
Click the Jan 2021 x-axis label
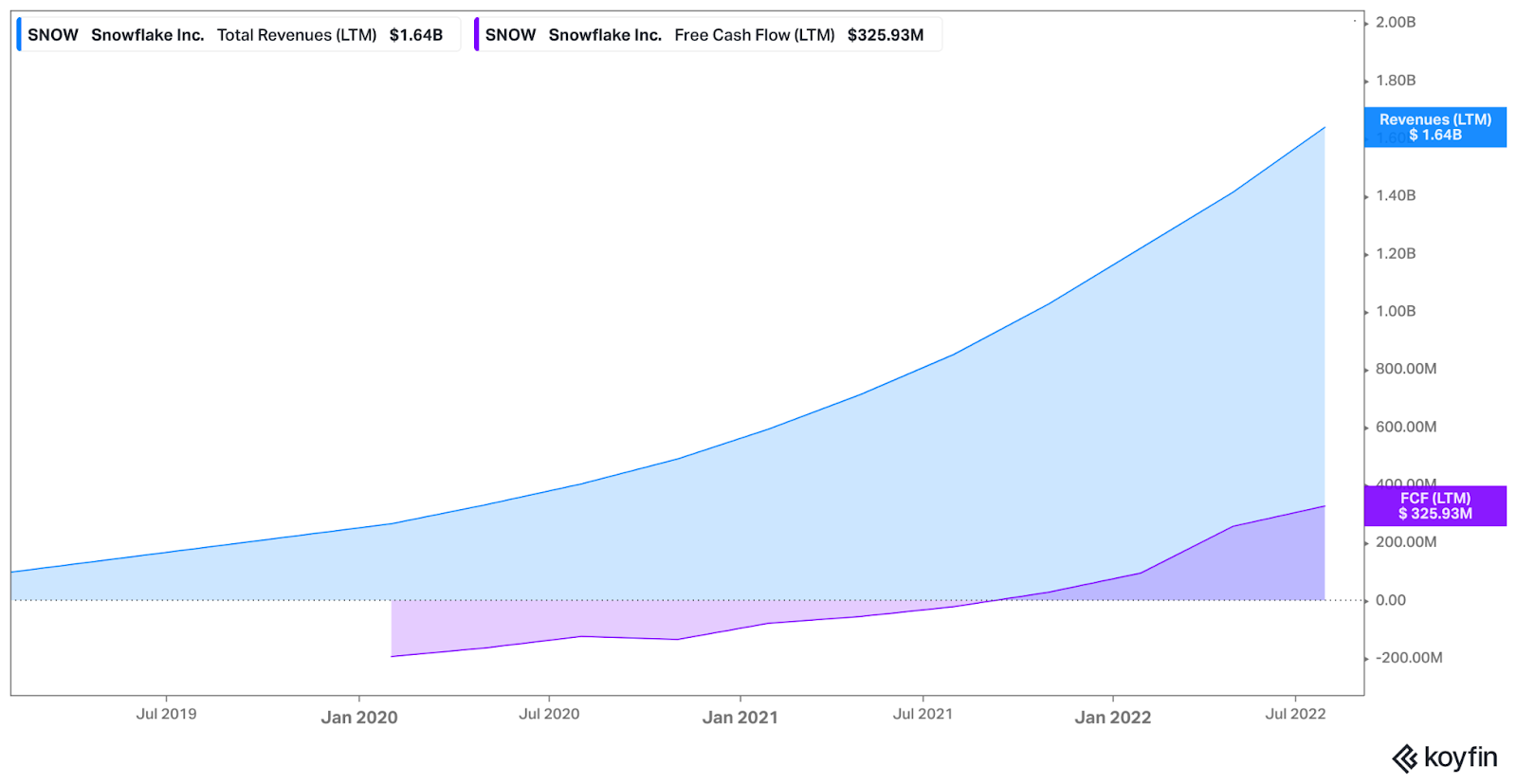740,718
